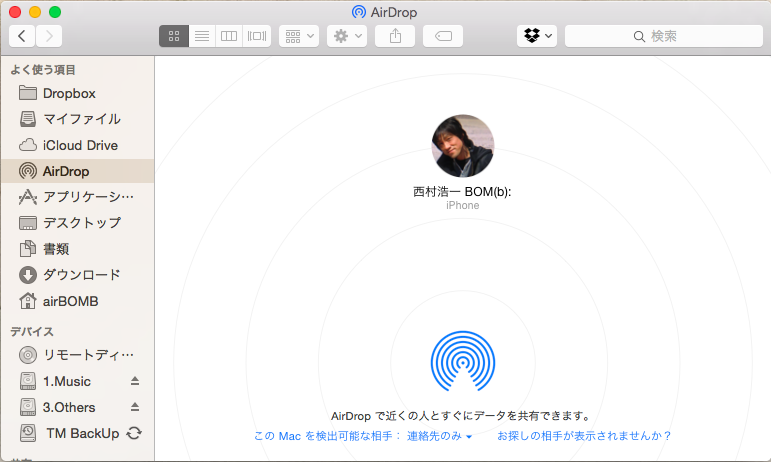Open この Mac を検出可能な相手 dropdown
This screenshot has height=462, width=771.
pos(363,436)
